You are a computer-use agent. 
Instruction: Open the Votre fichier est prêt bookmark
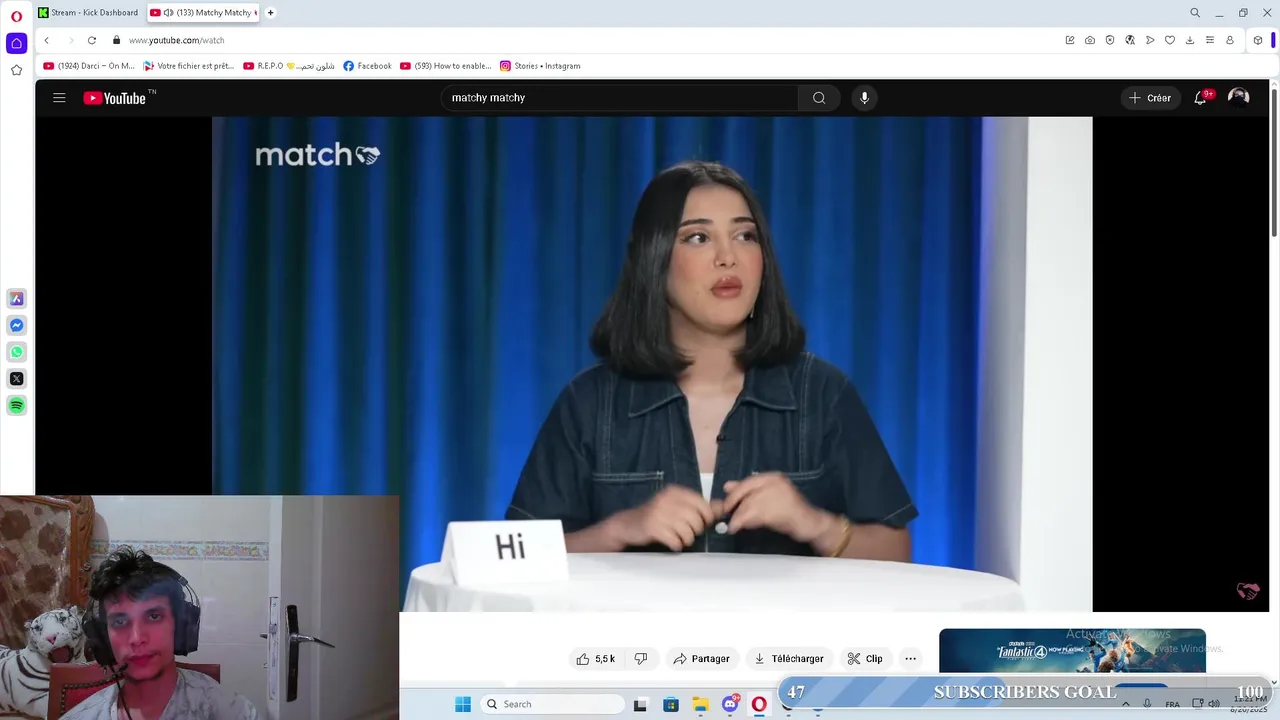coord(189,66)
